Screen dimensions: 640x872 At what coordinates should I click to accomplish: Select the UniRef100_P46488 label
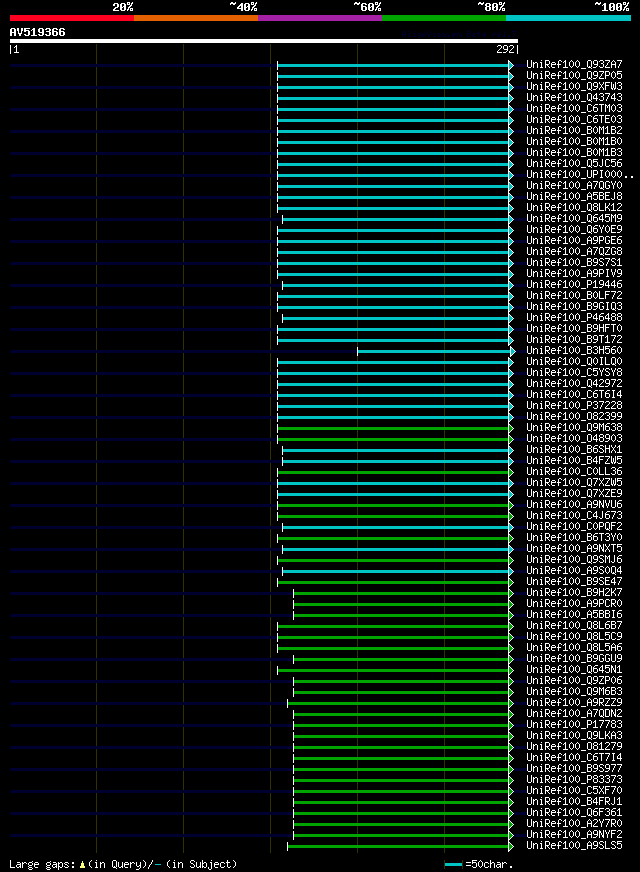[574, 318]
